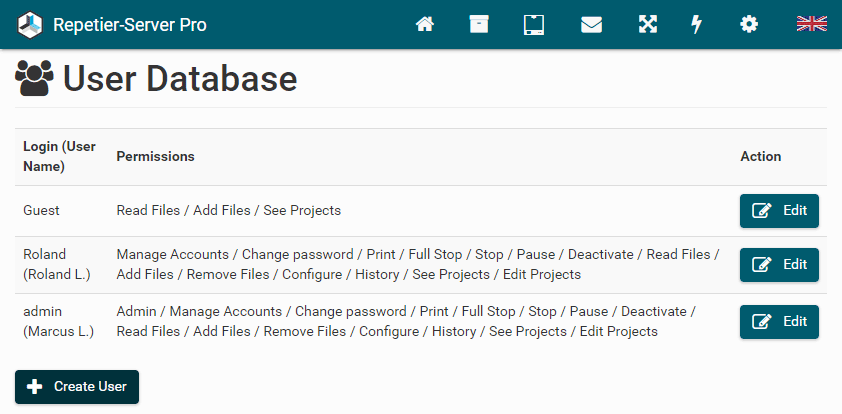Click the Repetier-Server logo icon
The image size is (842, 414).
(x=31, y=24)
